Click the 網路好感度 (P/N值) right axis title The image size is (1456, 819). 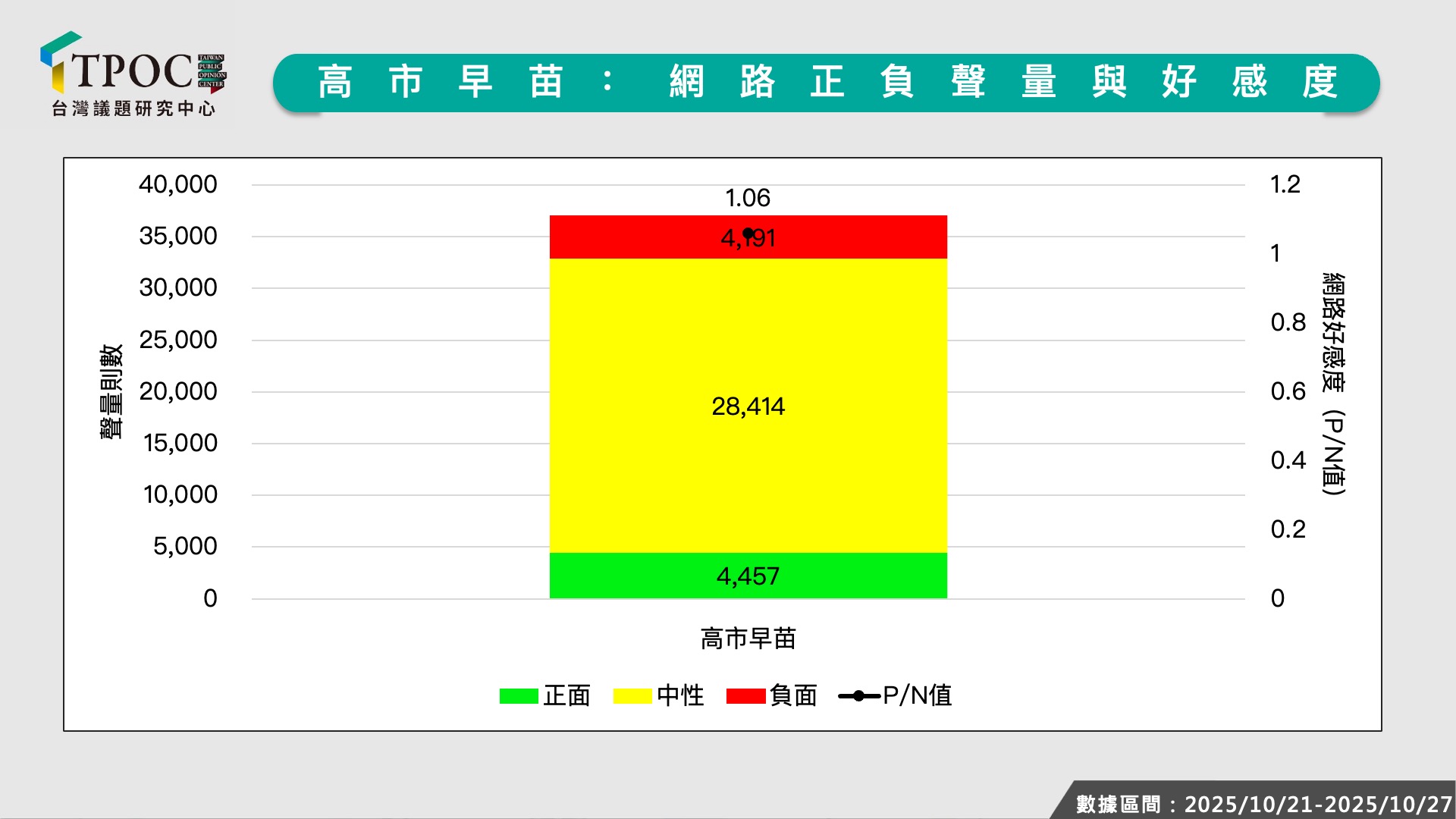coord(1333,384)
